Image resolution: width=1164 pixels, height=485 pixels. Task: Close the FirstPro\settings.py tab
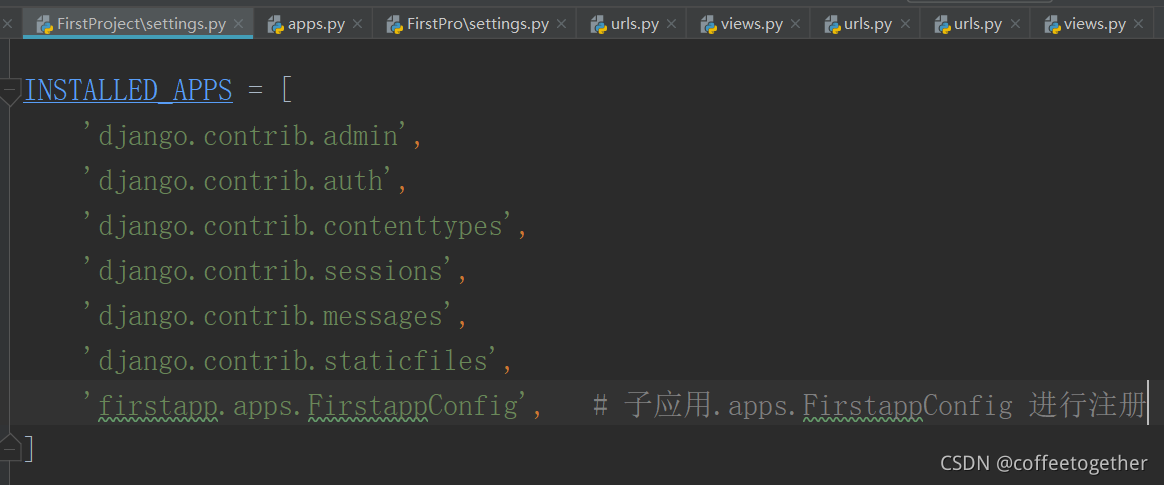pos(561,24)
